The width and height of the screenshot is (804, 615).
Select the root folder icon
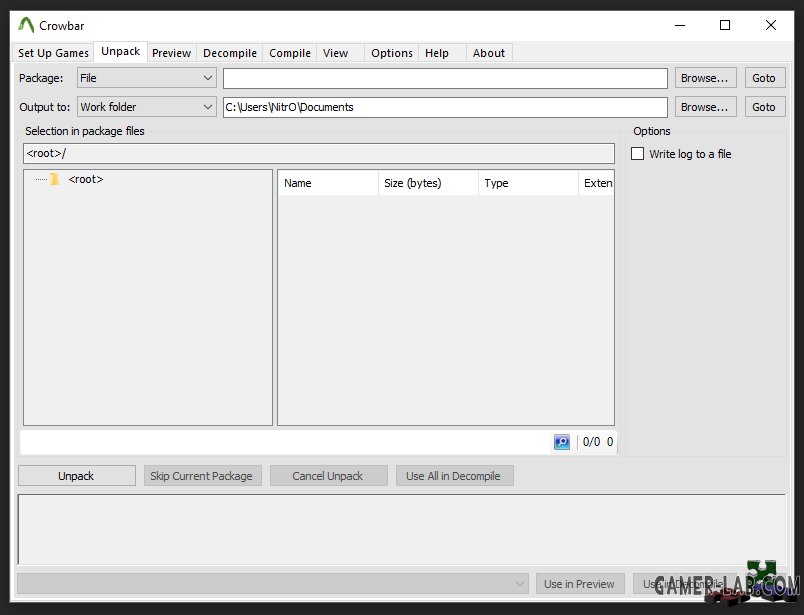pos(54,179)
